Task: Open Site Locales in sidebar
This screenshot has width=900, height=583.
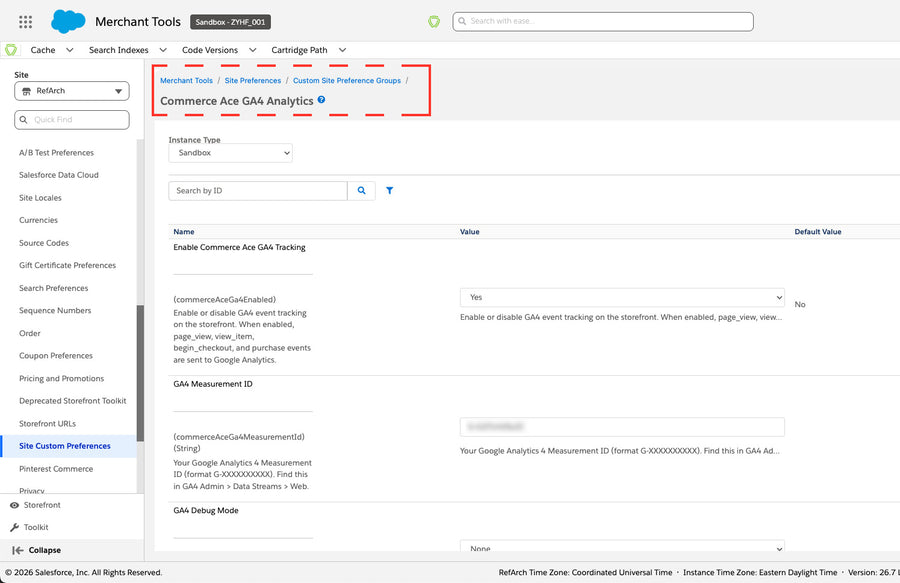Action: 40,198
